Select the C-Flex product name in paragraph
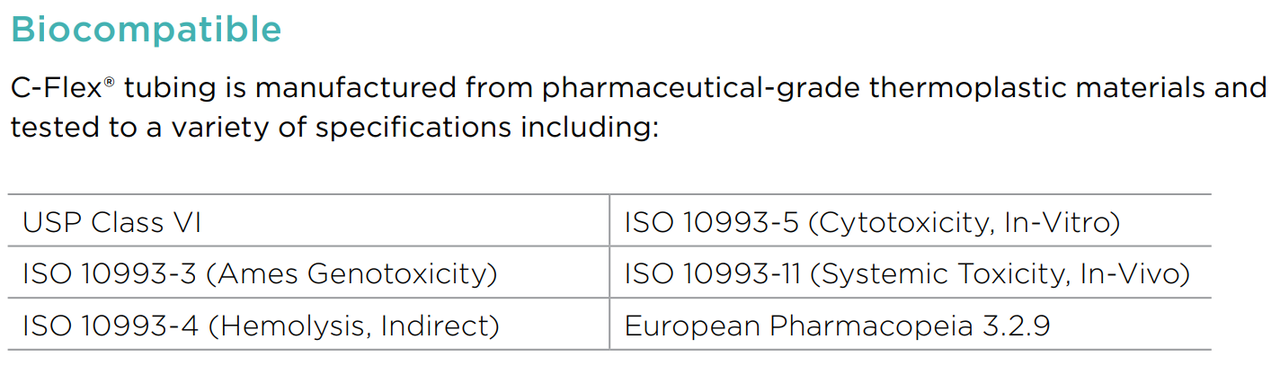 point(56,88)
